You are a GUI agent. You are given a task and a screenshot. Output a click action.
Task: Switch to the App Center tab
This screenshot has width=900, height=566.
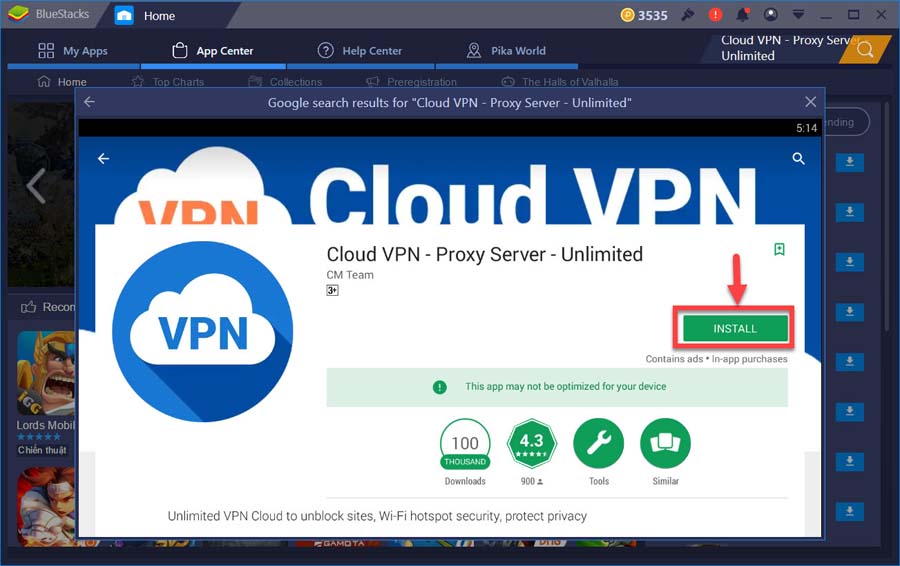click(x=213, y=51)
